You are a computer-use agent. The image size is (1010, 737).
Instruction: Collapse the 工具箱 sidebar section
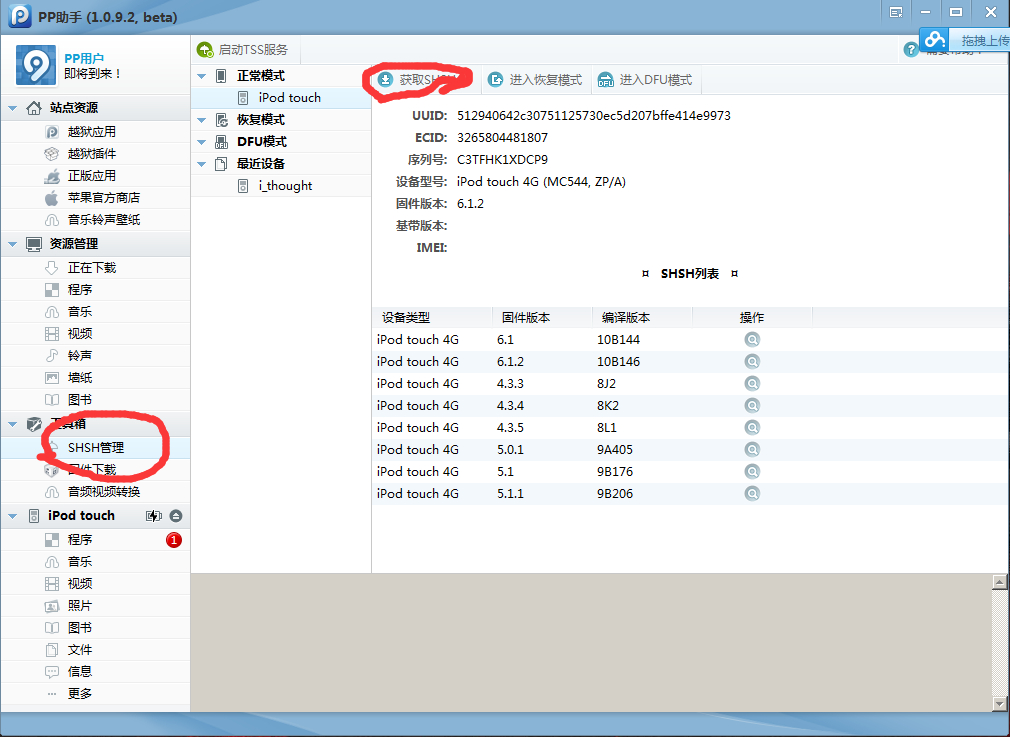pyautogui.click(x=12, y=424)
